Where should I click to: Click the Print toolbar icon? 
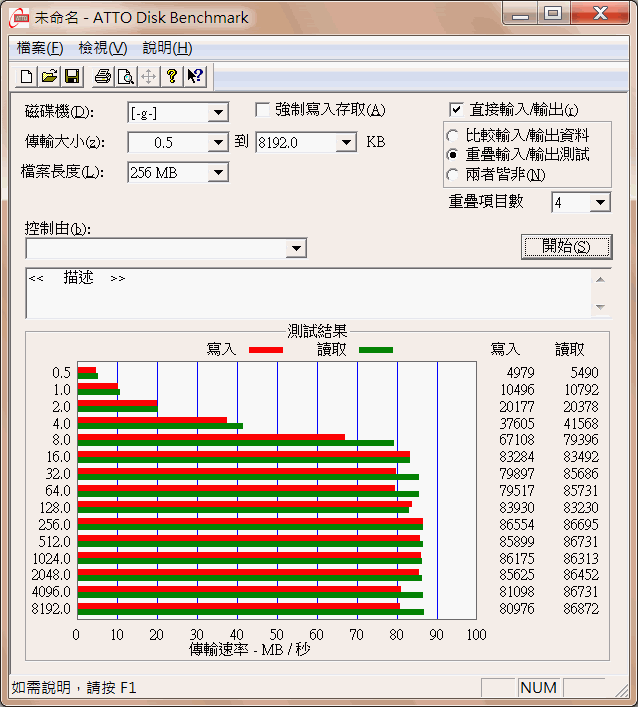click(x=103, y=76)
